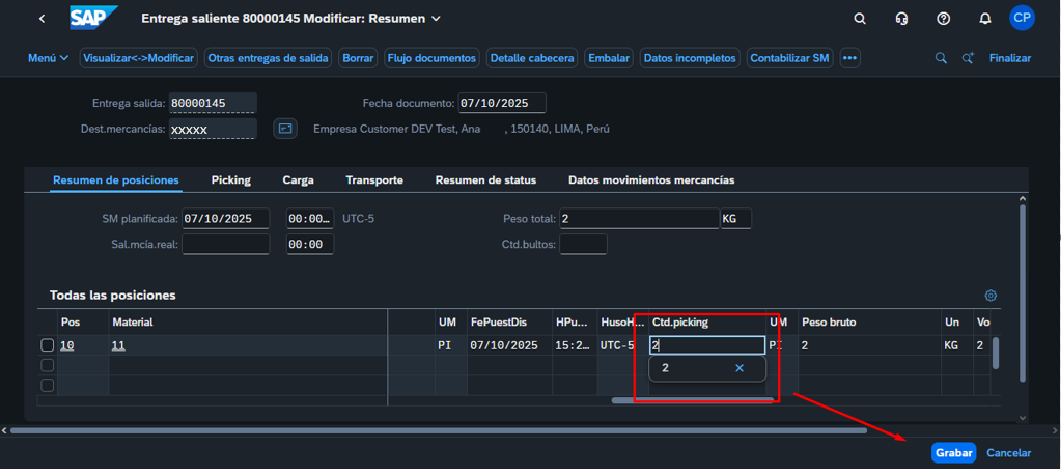Switch to the Transporte tab

[374, 180]
